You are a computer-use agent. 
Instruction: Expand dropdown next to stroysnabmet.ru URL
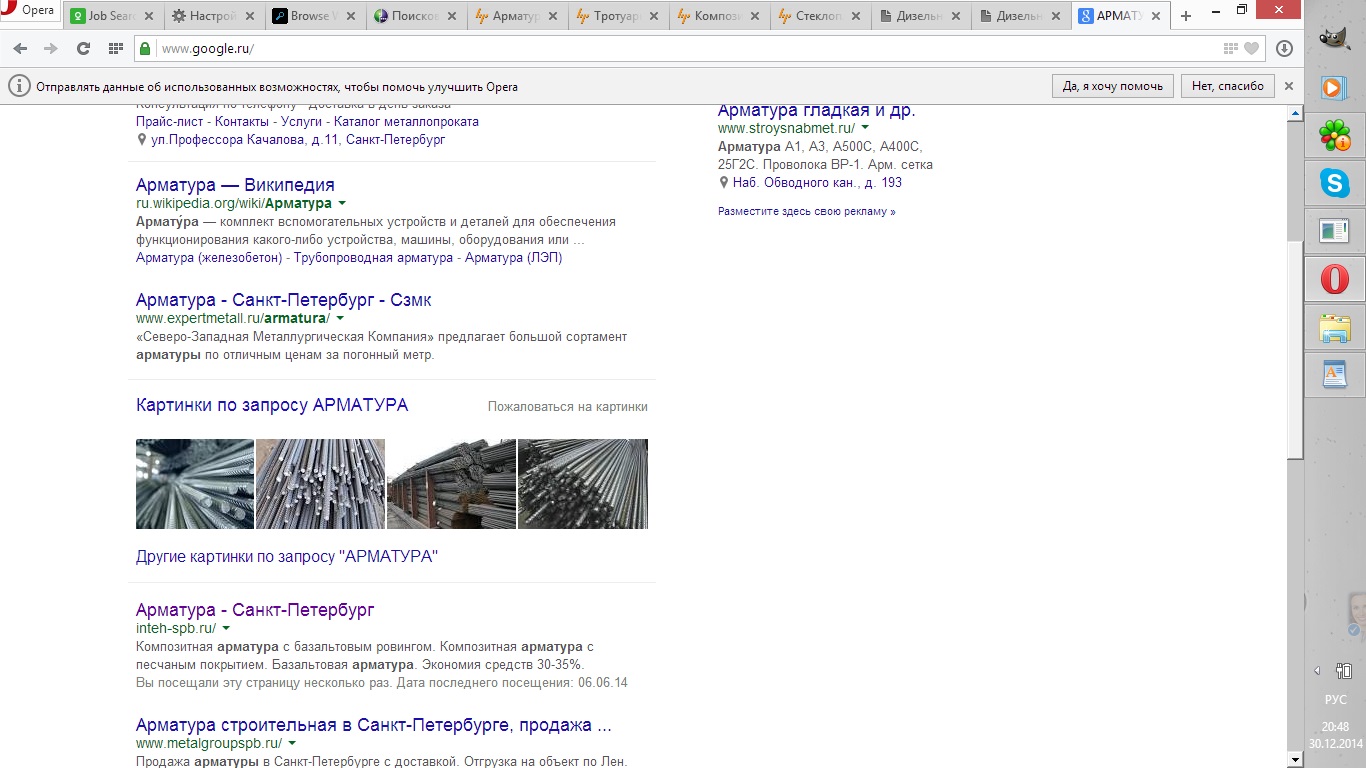(x=865, y=128)
